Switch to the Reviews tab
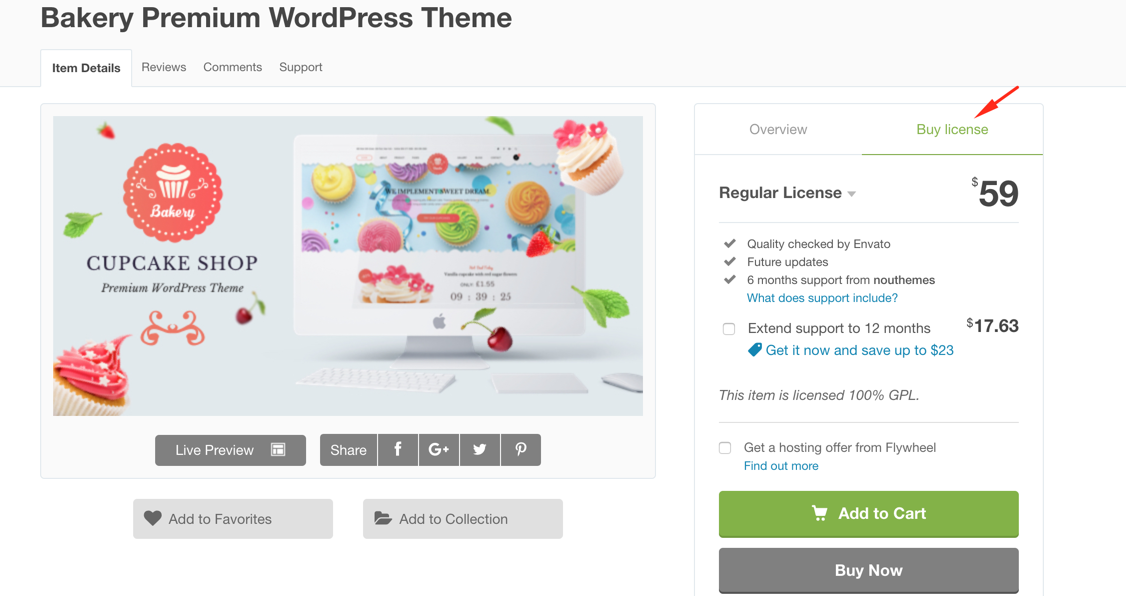 [164, 67]
